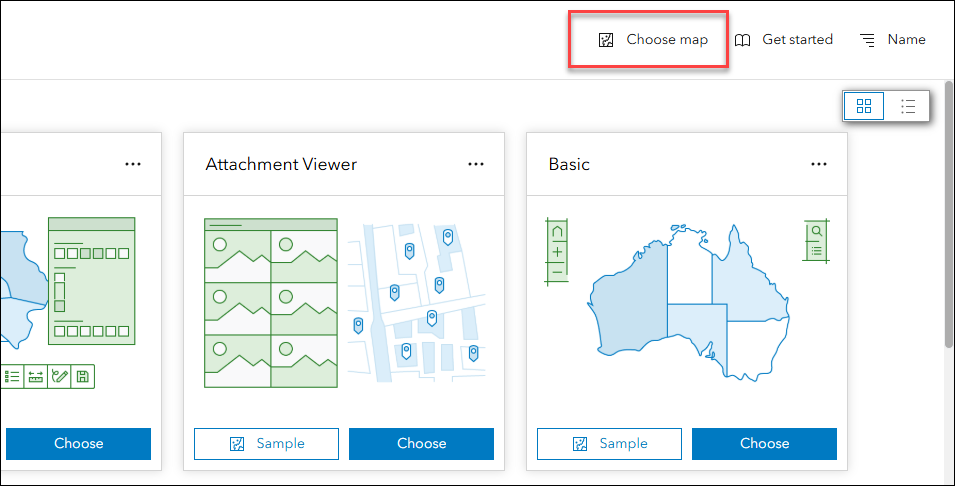Image resolution: width=955 pixels, height=486 pixels.
Task: Sort templates by Name
Action: [x=906, y=40]
